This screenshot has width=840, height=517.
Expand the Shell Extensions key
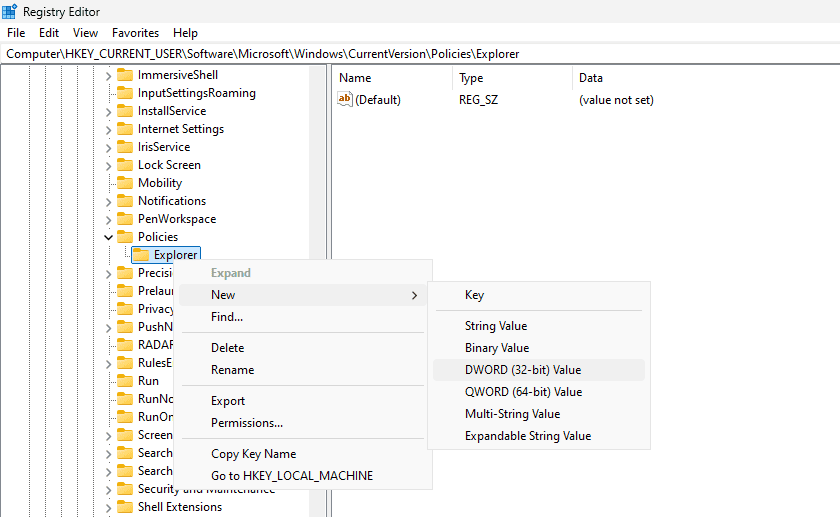point(108,507)
